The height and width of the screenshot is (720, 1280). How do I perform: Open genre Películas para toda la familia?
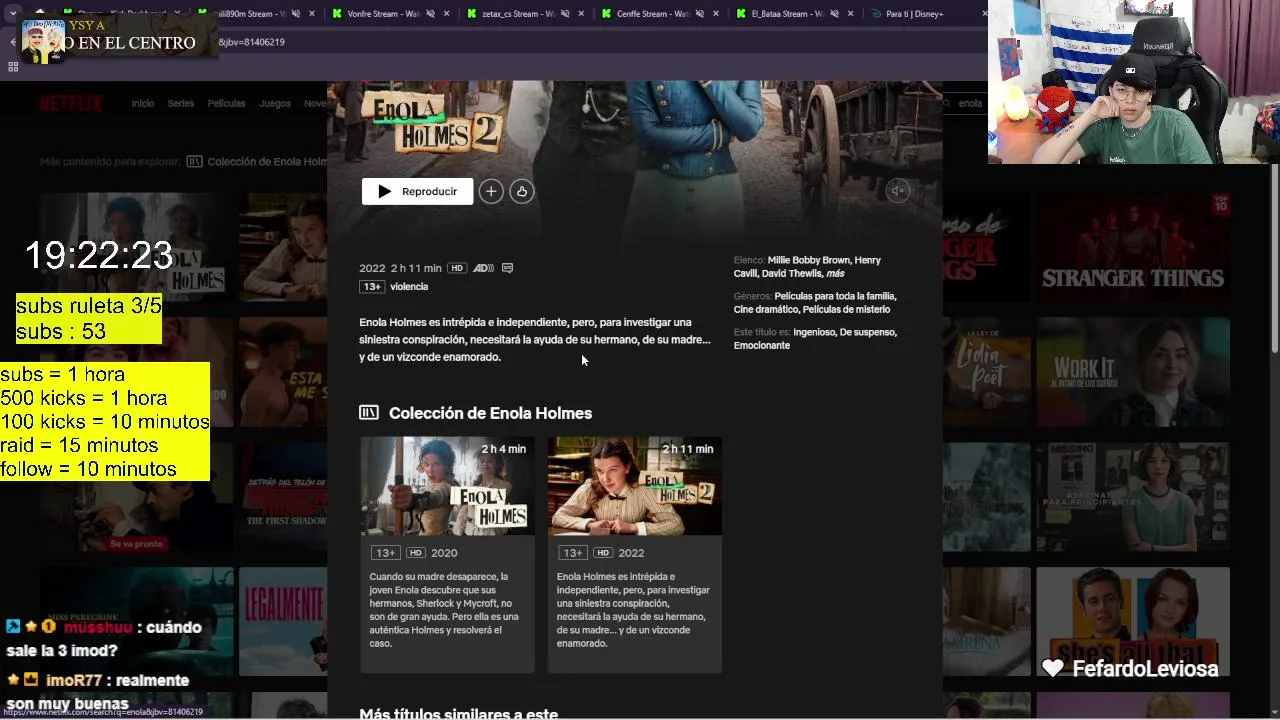[835, 296]
